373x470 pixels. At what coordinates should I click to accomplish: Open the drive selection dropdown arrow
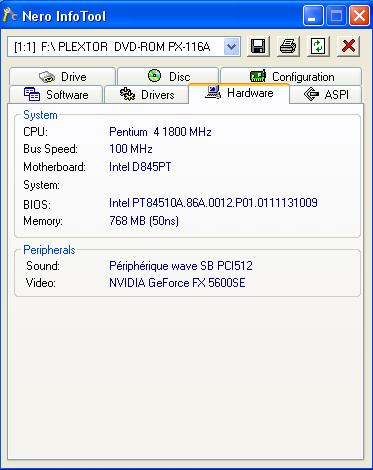pos(232,47)
